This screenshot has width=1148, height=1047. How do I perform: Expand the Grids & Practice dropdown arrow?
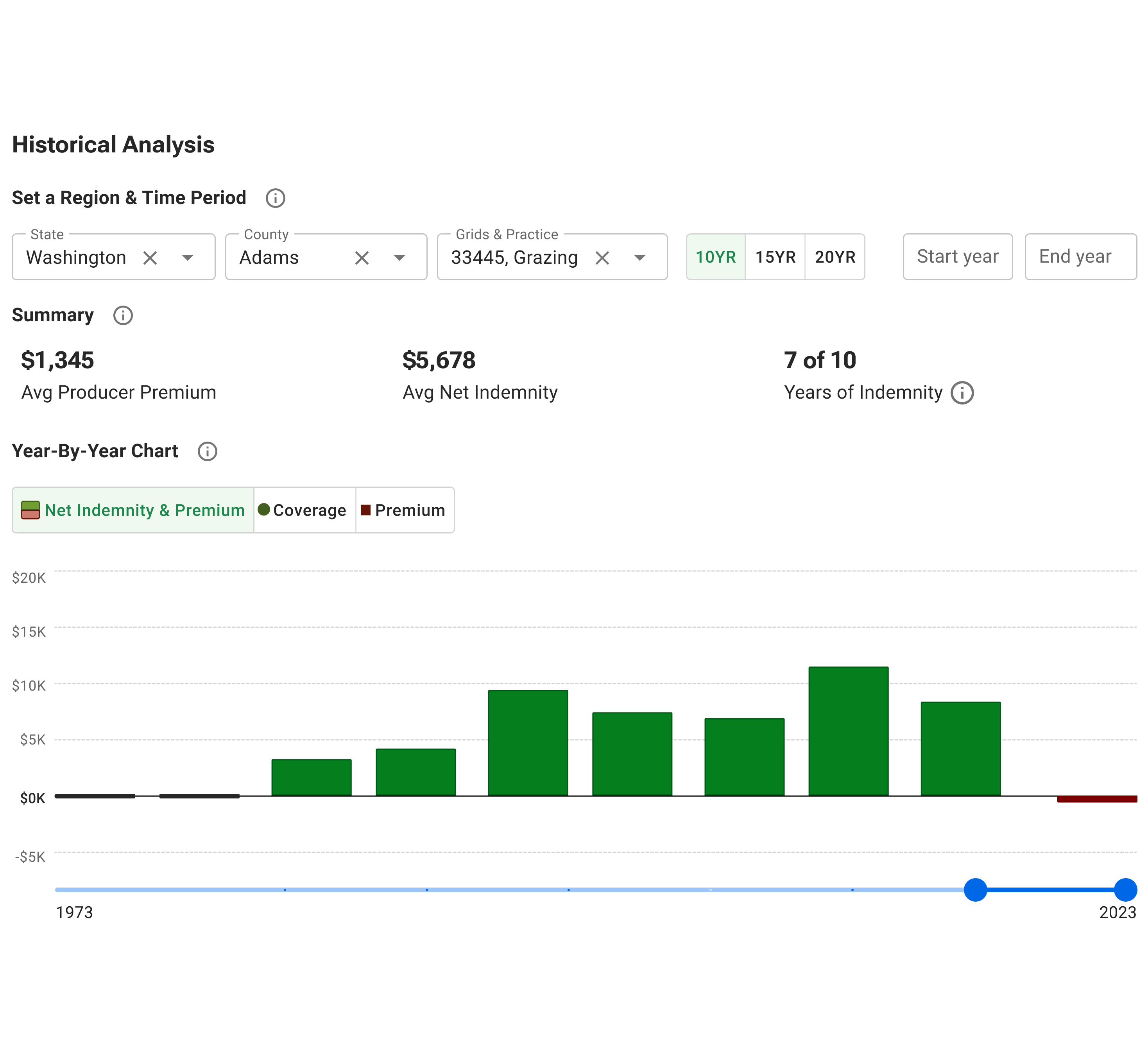(639, 258)
